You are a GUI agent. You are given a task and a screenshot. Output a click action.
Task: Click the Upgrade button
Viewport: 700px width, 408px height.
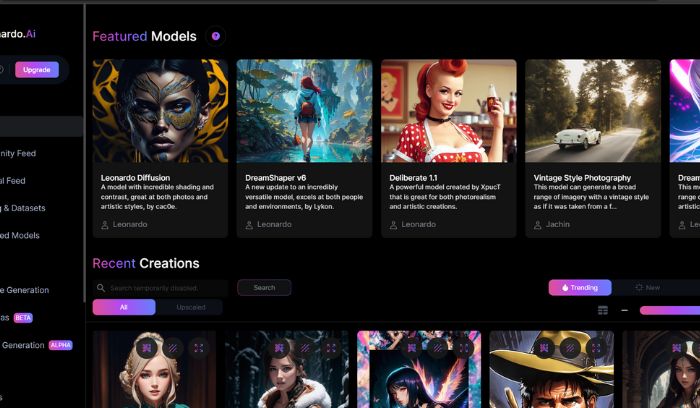(x=37, y=70)
